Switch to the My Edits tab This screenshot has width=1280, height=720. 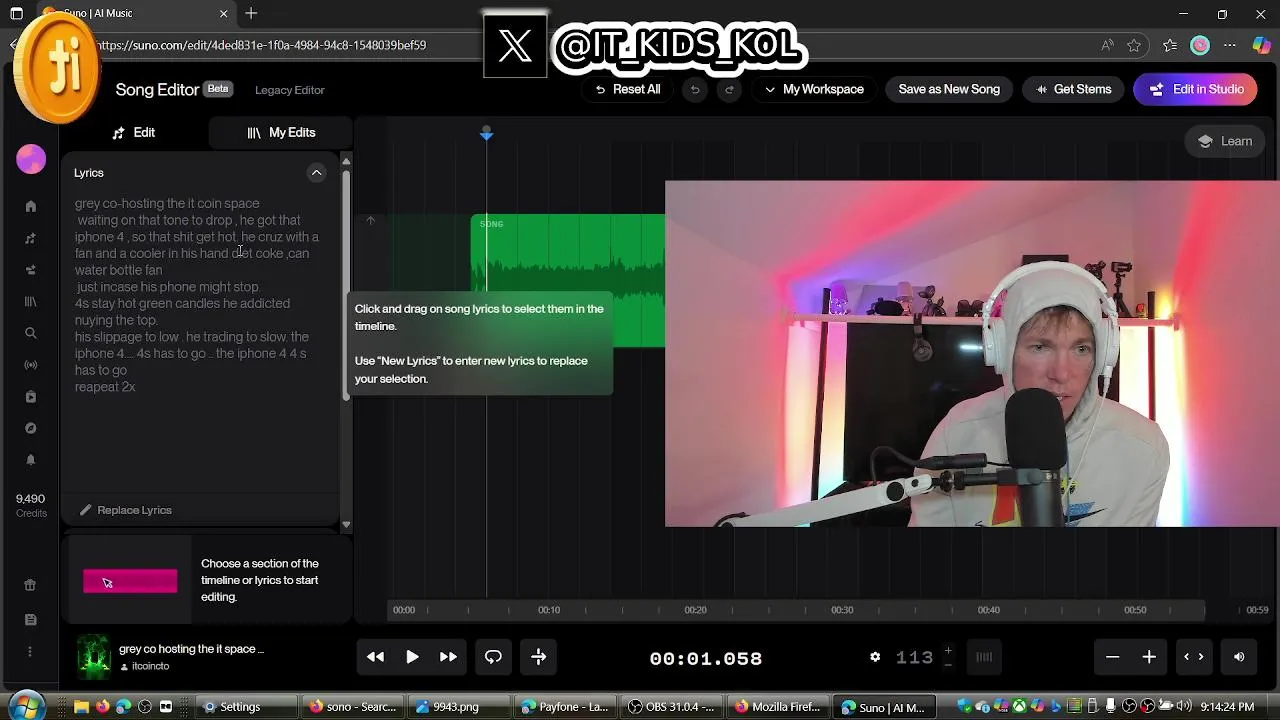(x=281, y=132)
